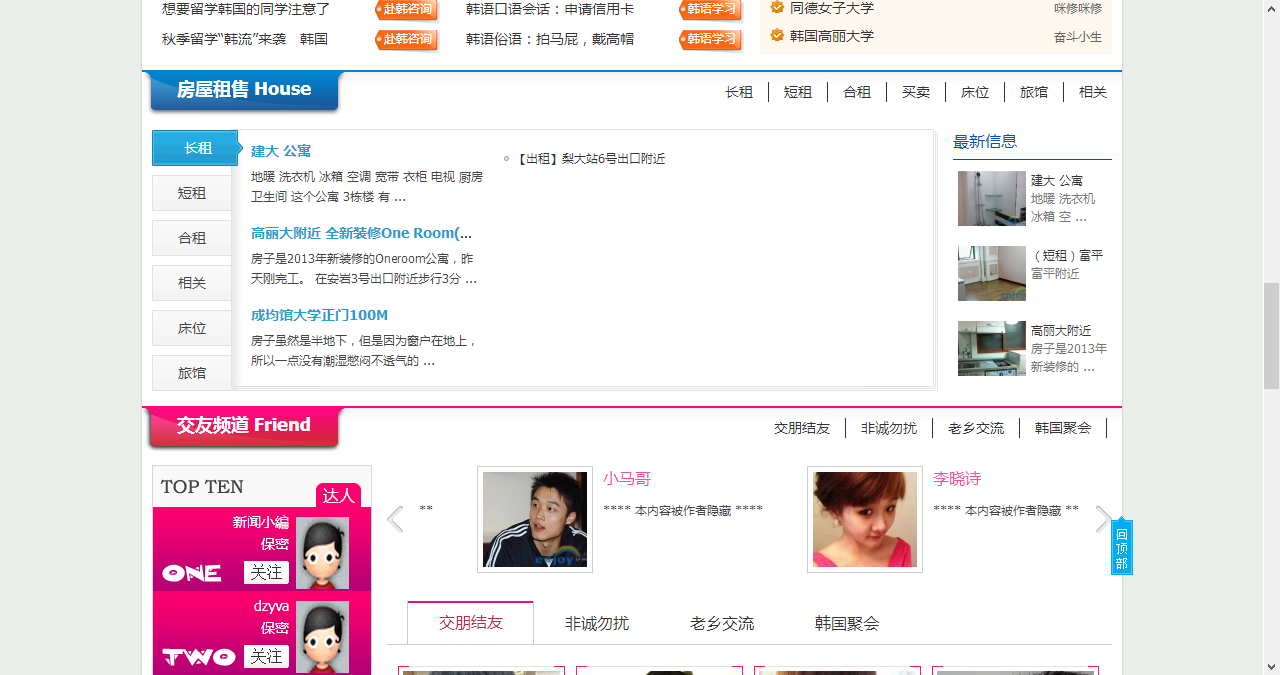The height and width of the screenshot is (675, 1280).
Task: Select the 床位 side tab
Action: pyautogui.click(x=192, y=328)
